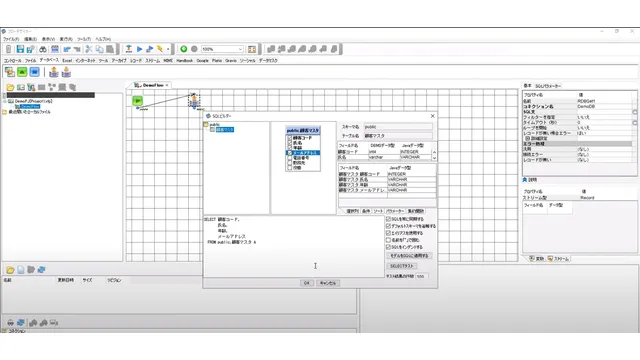Select the second RDB database component

(x=66, y=72)
